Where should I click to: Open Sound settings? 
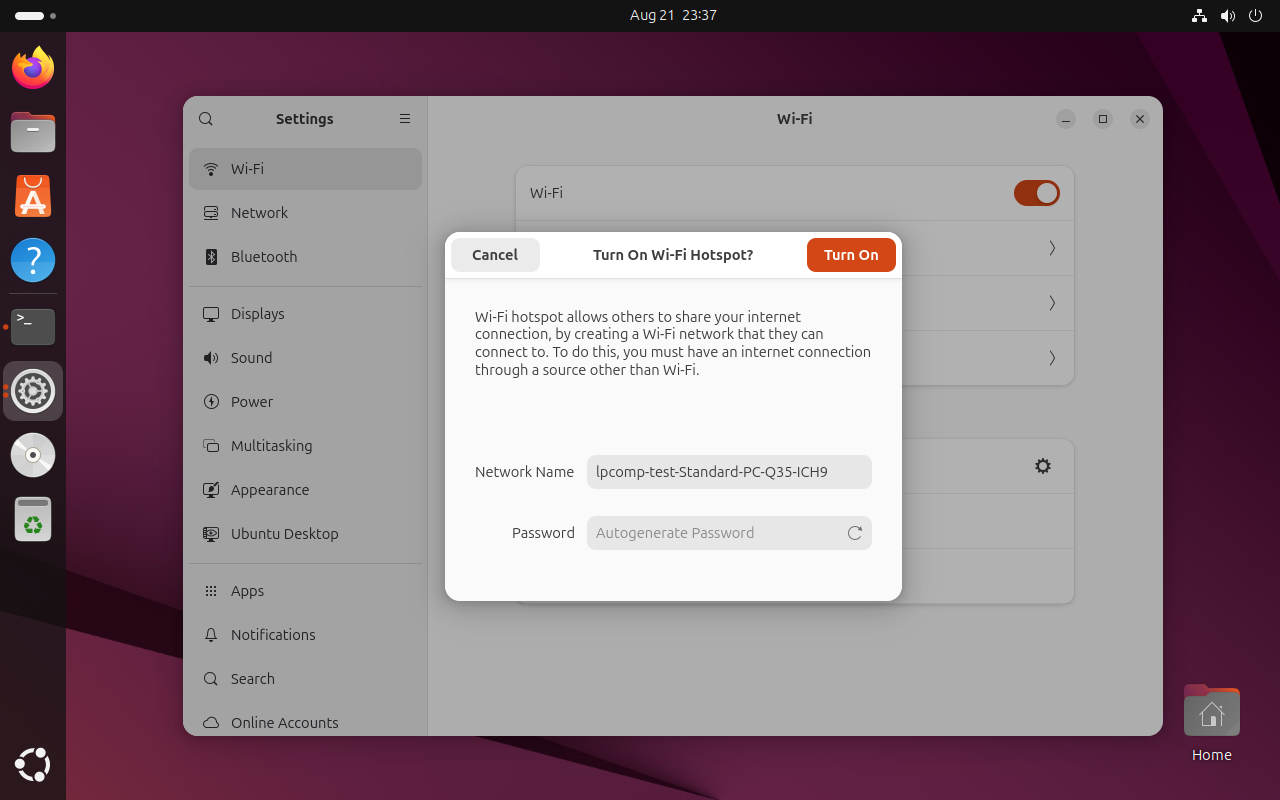click(305, 358)
